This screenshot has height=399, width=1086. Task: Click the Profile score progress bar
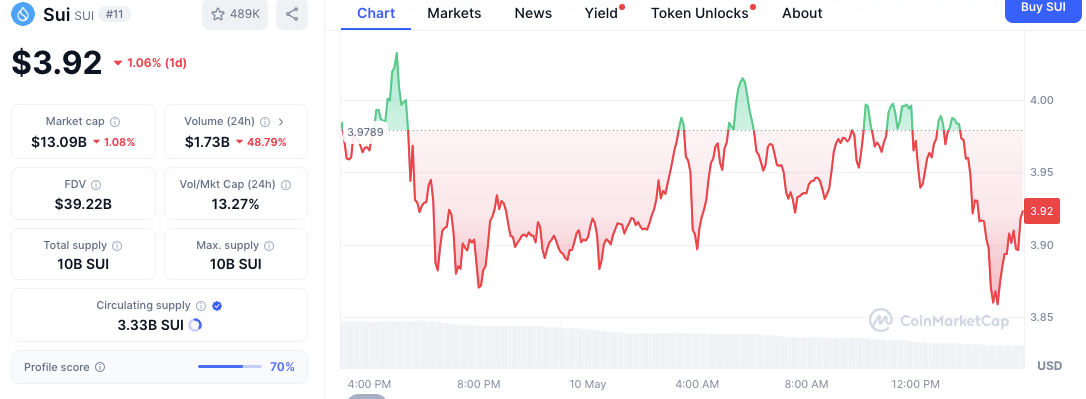230,366
